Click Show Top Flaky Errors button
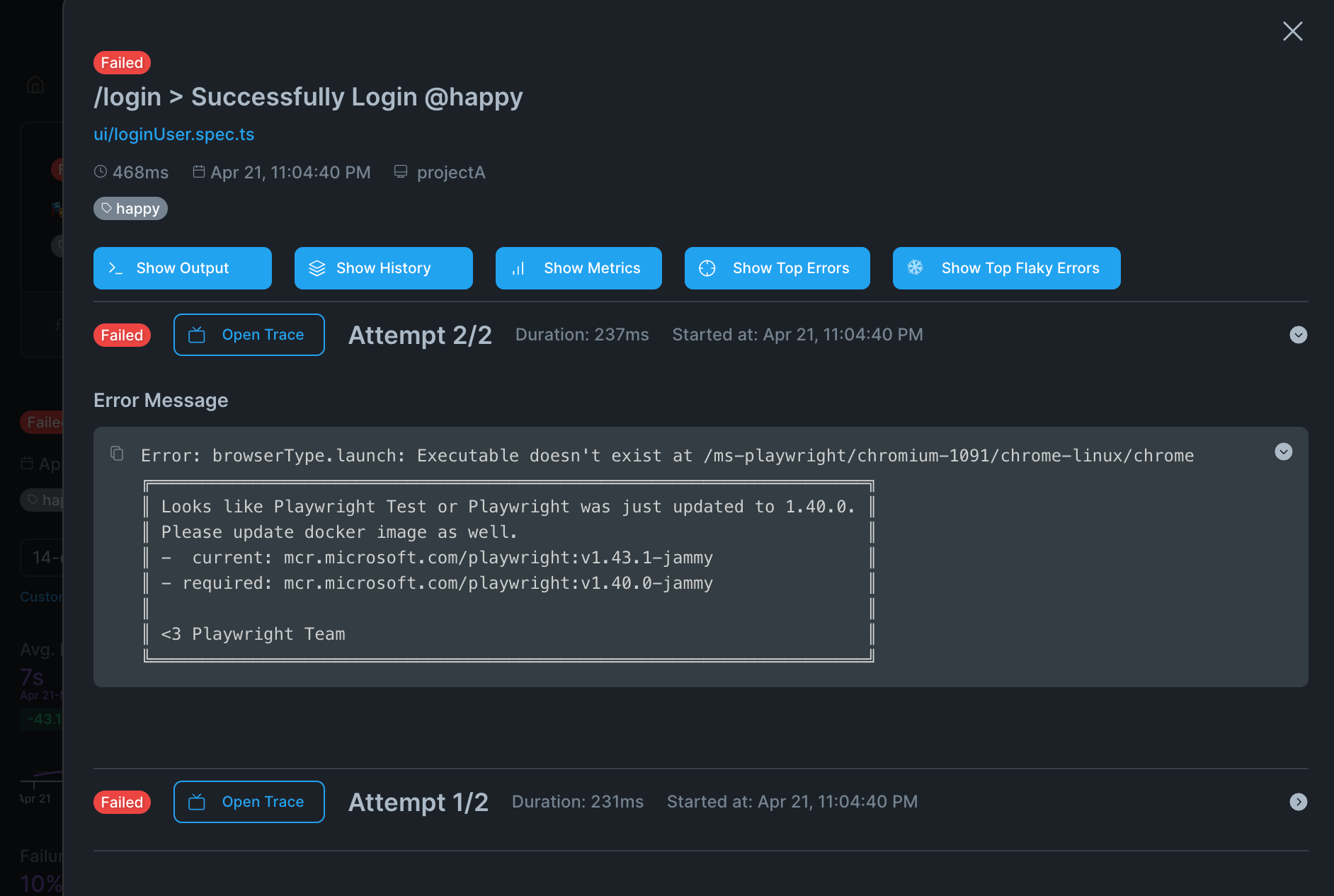 click(x=1007, y=268)
